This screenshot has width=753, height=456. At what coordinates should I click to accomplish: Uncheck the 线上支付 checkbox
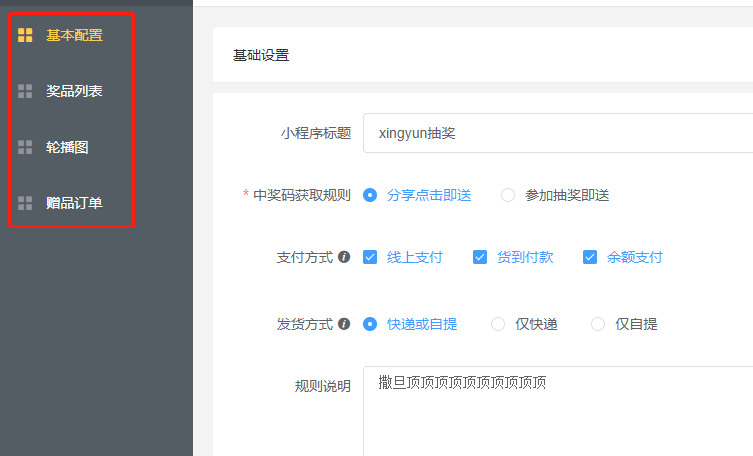(x=370, y=257)
